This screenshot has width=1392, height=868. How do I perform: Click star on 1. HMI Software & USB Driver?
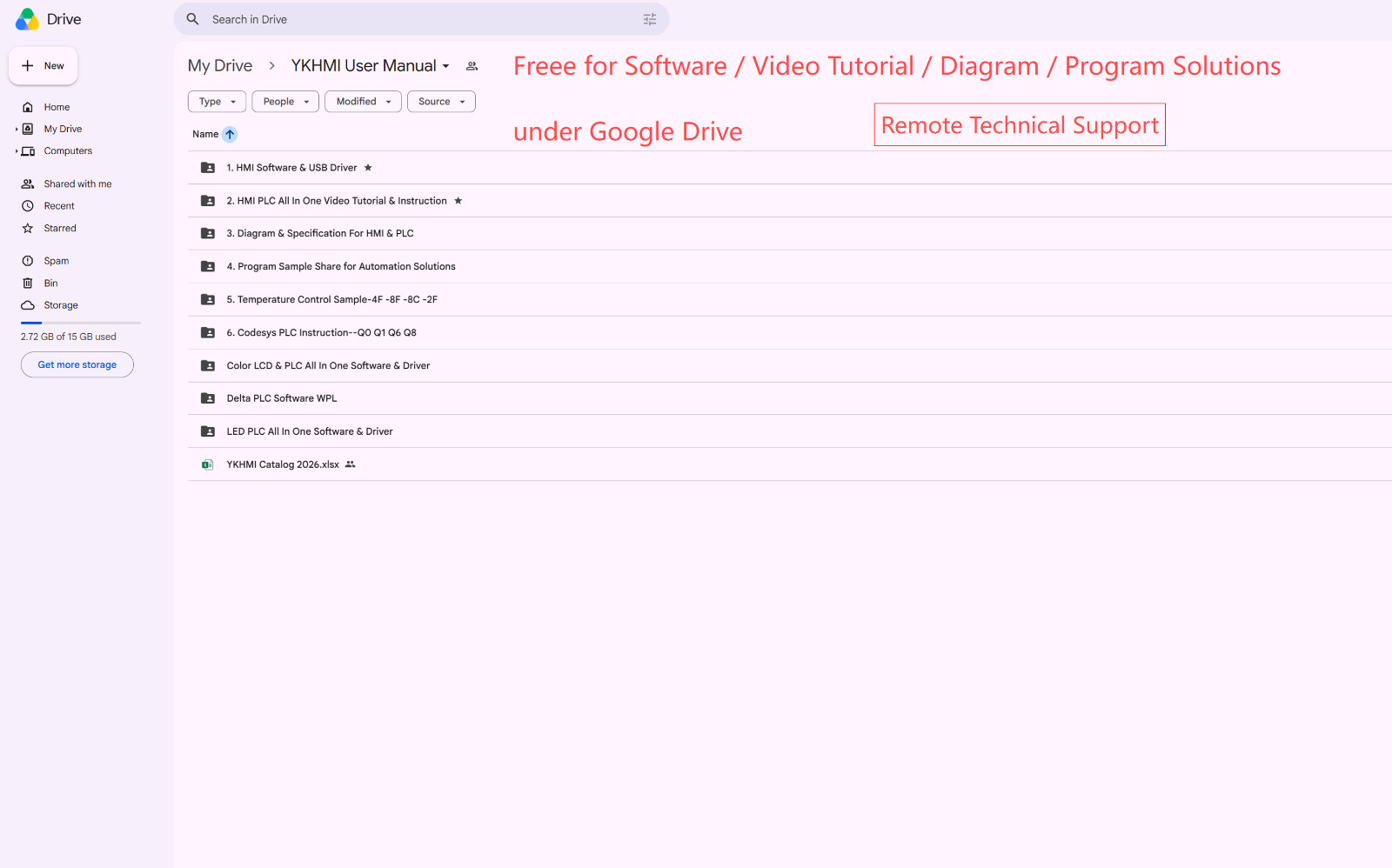pyautogui.click(x=368, y=168)
